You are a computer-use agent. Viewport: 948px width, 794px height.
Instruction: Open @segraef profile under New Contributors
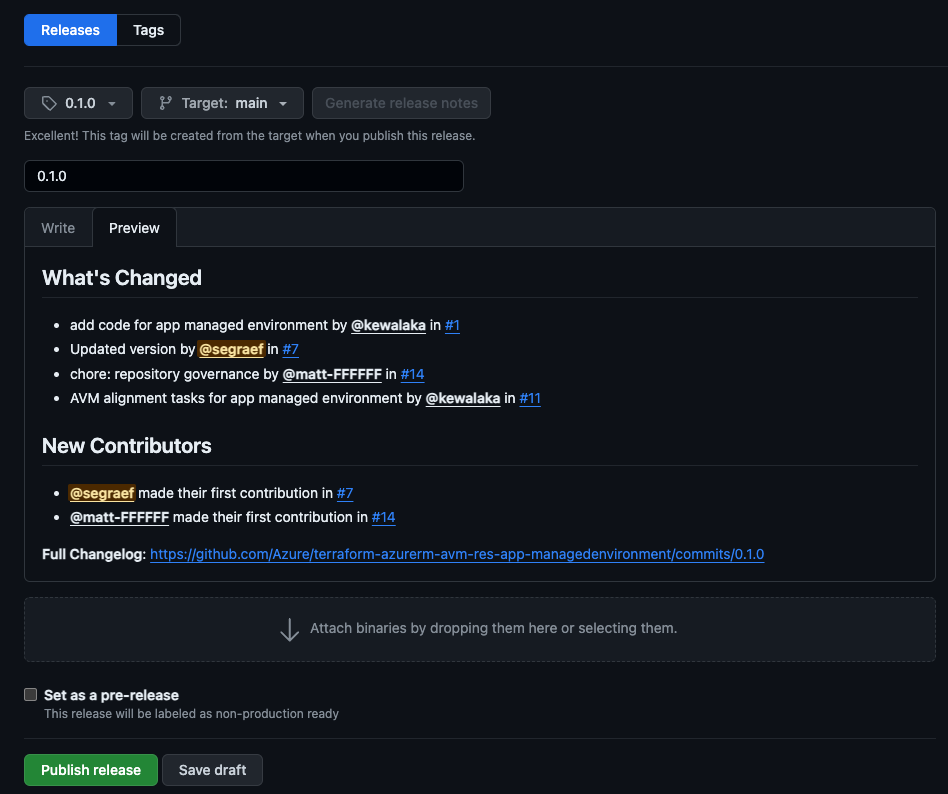(x=101, y=493)
